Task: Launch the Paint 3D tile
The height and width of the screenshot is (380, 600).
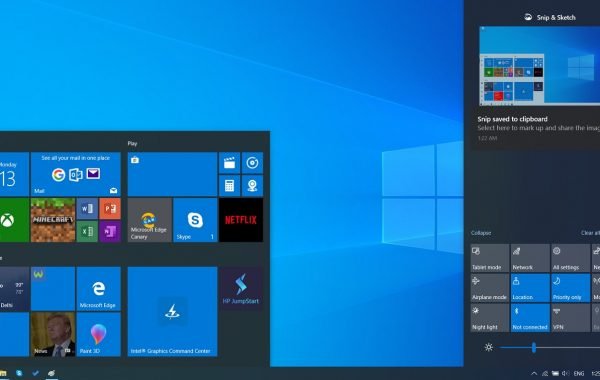Action: 99,334
